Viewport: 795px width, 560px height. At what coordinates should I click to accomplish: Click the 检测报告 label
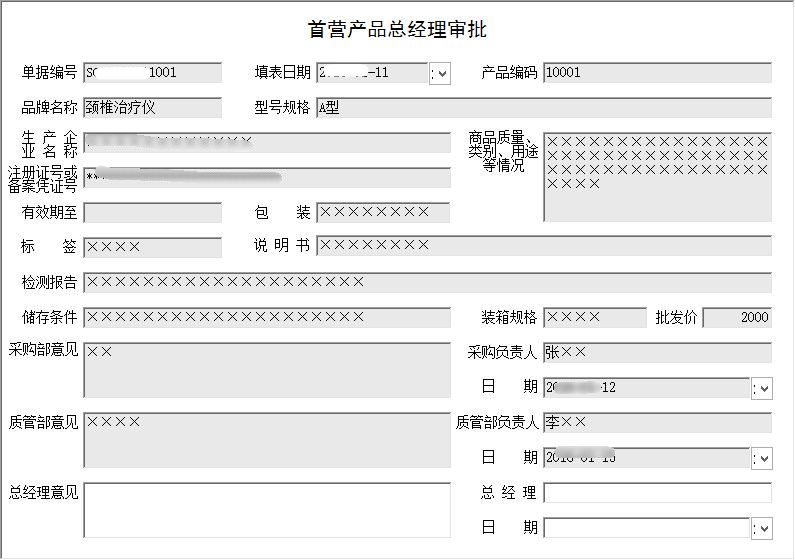point(49,282)
